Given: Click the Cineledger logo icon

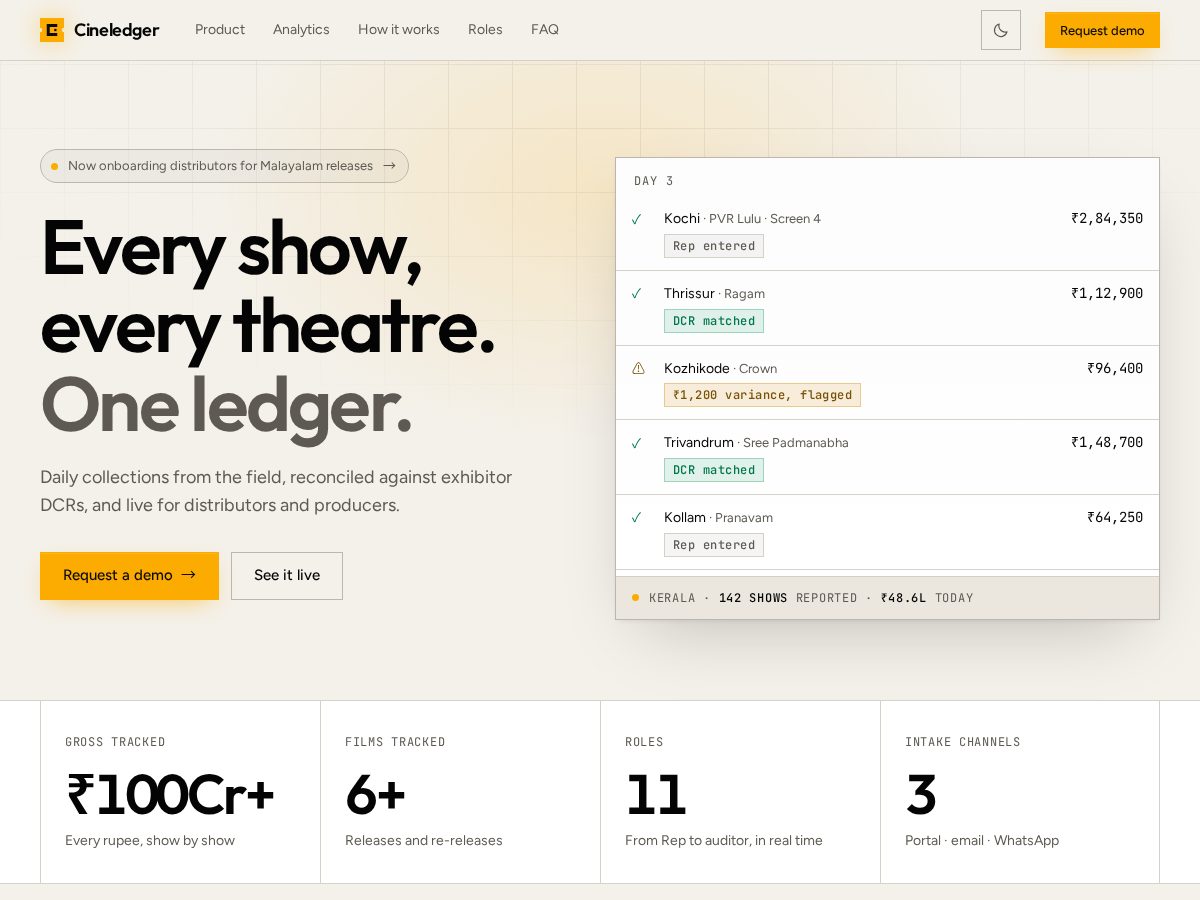Looking at the screenshot, I should (52, 30).
